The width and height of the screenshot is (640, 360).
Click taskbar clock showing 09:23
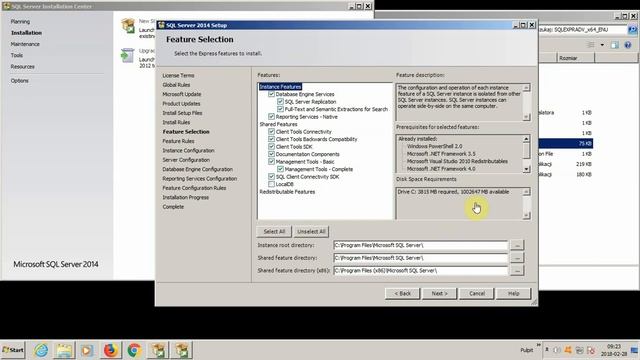pos(613,350)
